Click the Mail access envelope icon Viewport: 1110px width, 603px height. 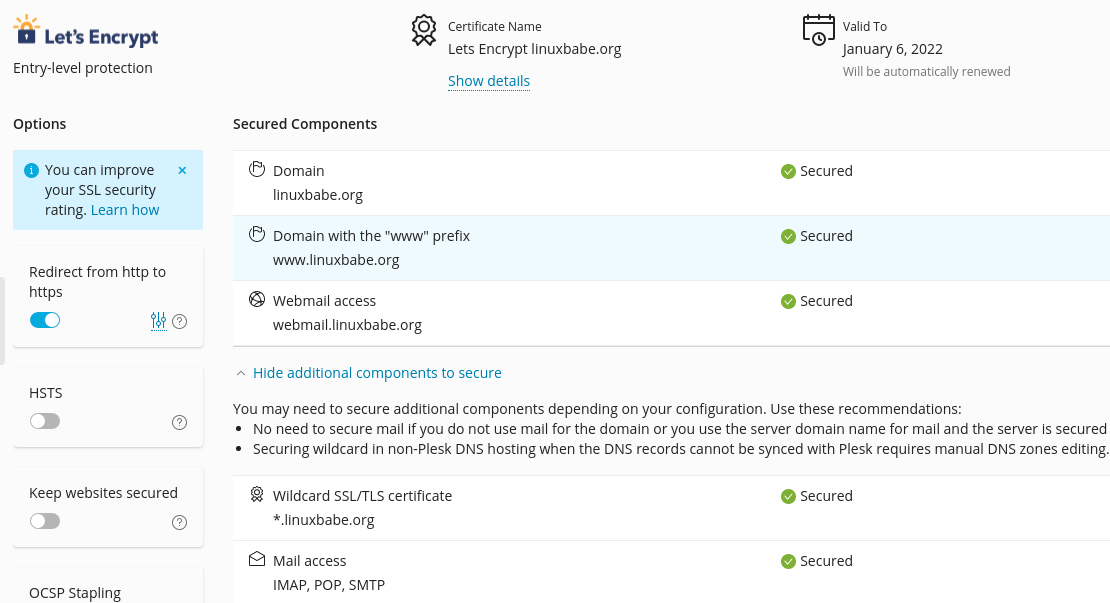(x=257, y=560)
